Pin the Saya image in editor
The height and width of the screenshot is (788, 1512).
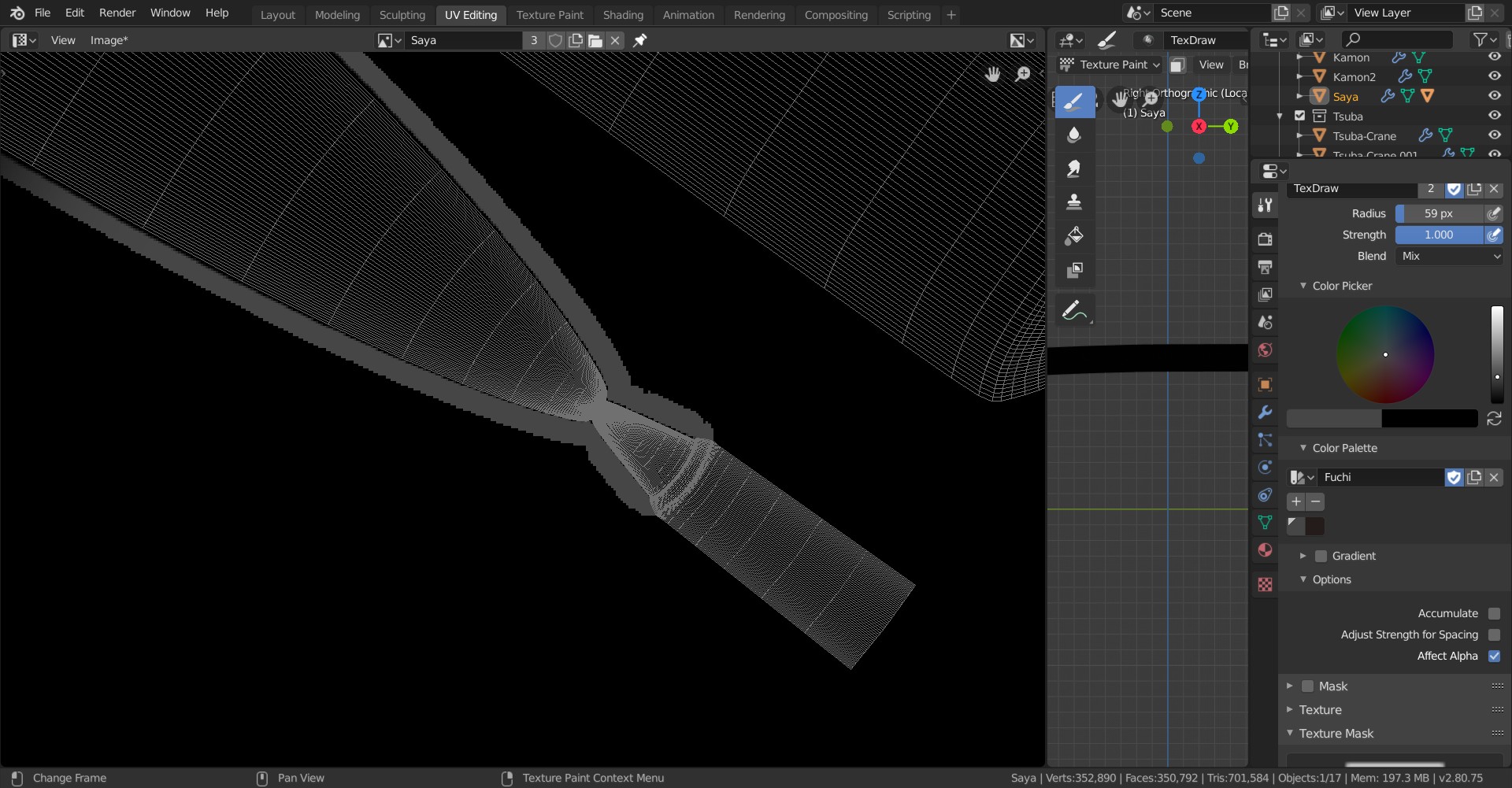(640, 40)
